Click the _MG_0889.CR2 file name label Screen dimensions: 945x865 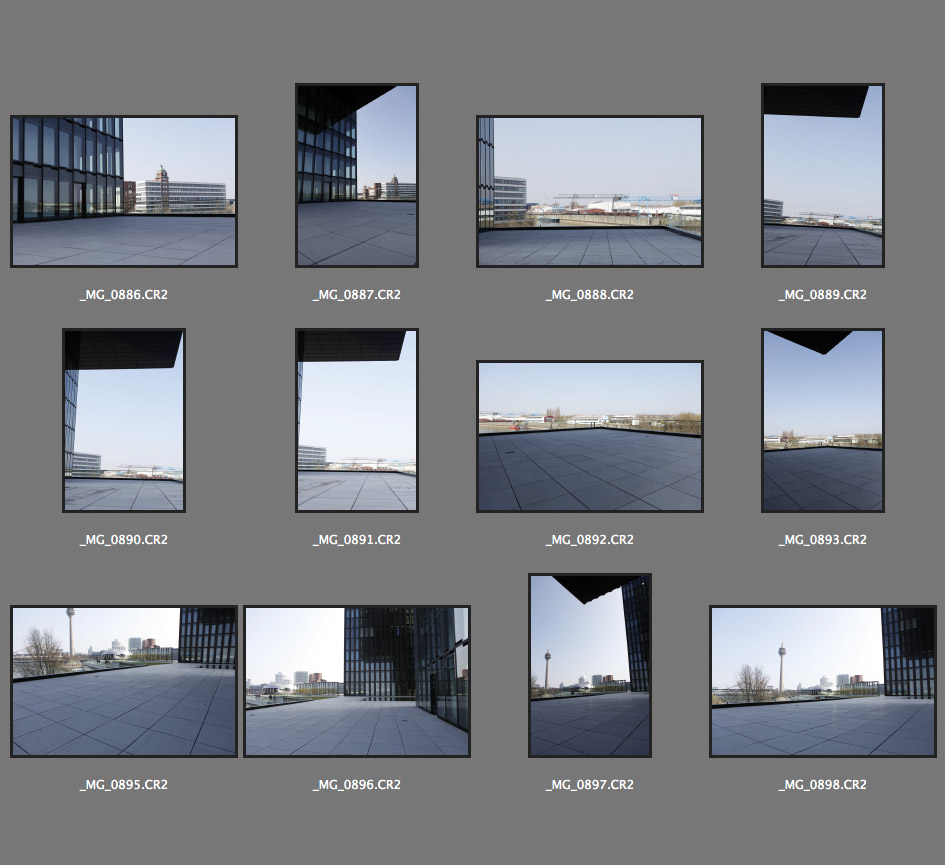823,295
